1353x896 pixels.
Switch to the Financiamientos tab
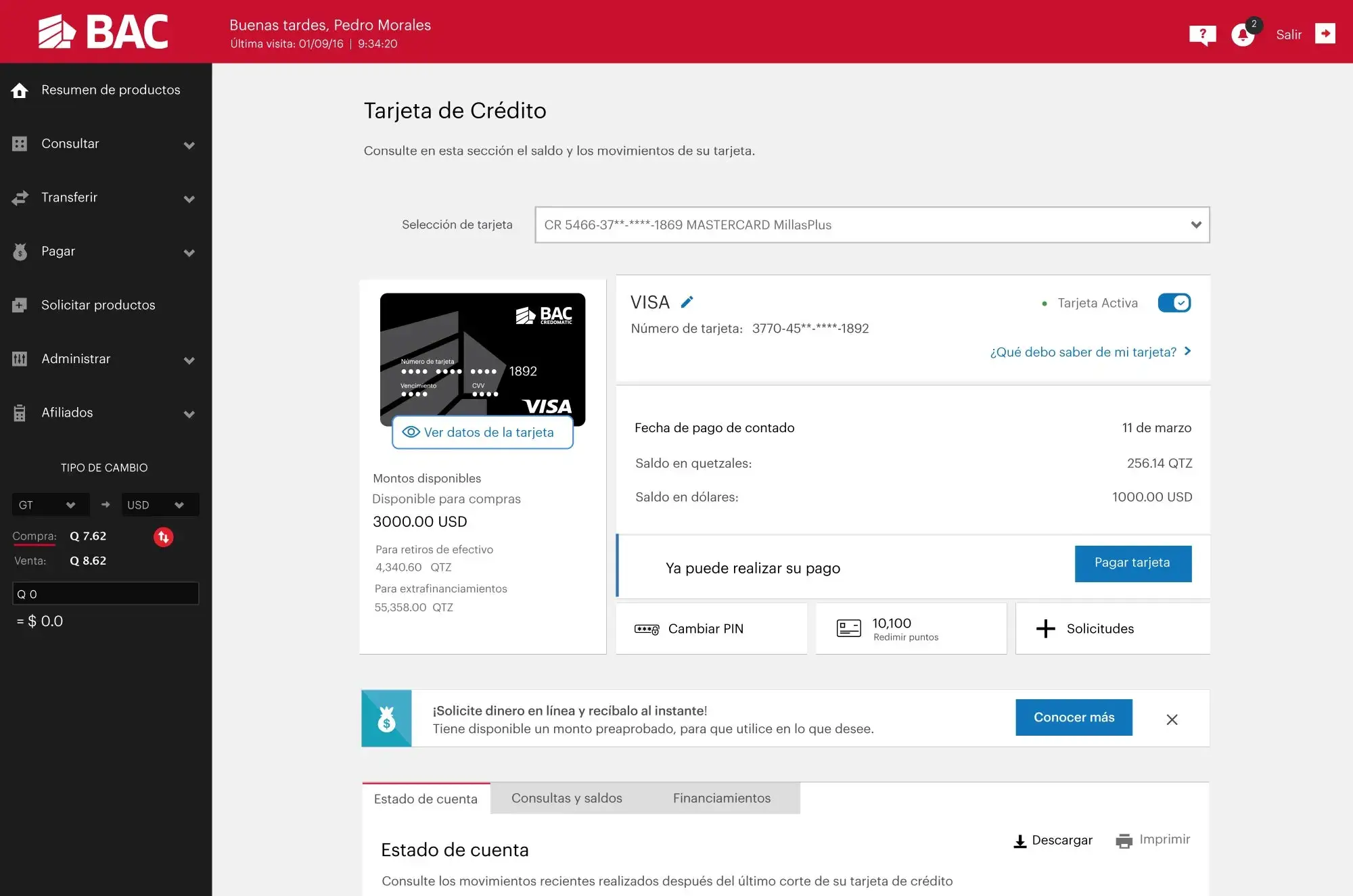click(721, 798)
